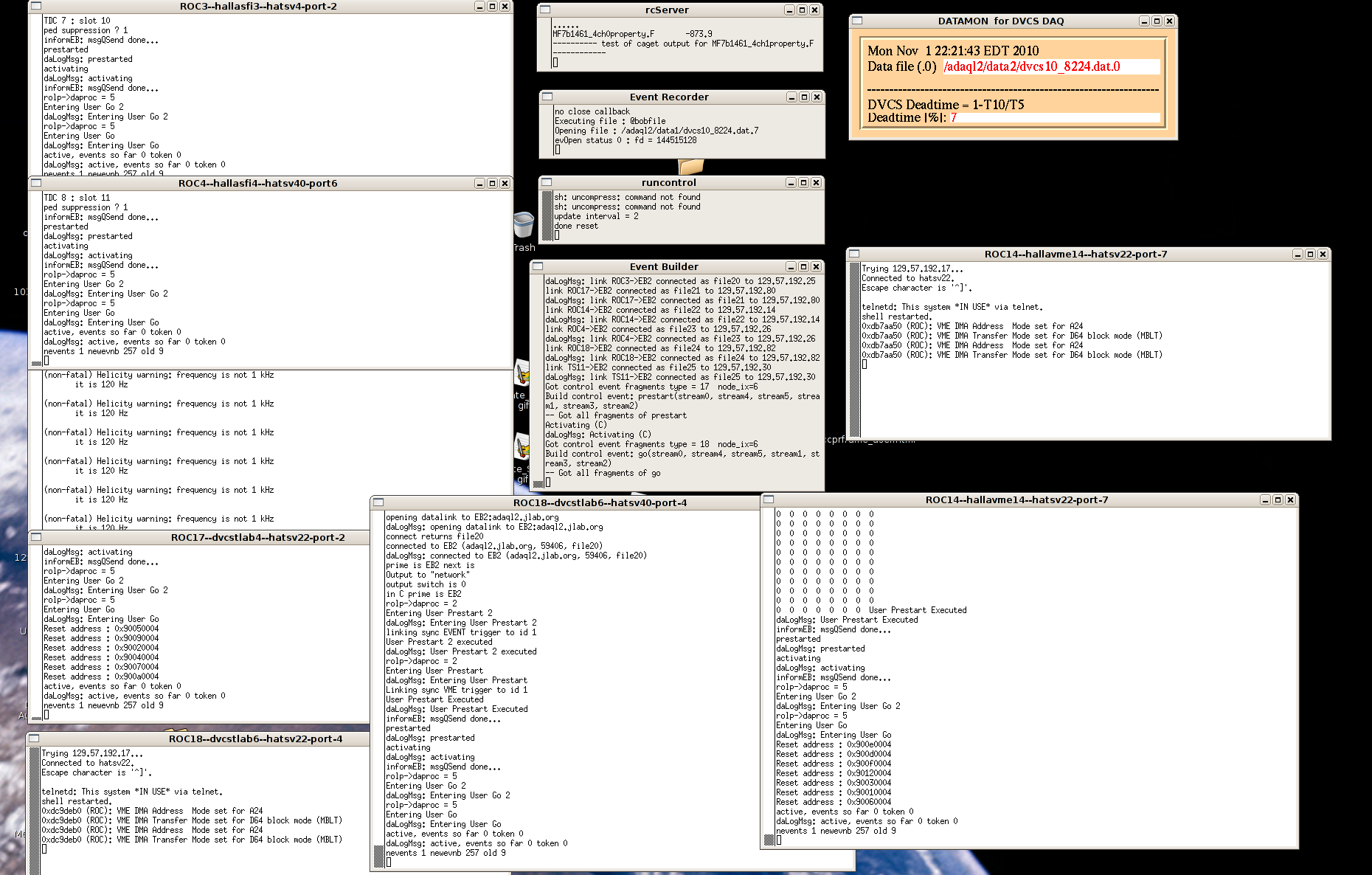Click 'TDC 7 : slot 10' line in ROC3 window
This screenshot has height=875, width=1372.
click(77, 21)
